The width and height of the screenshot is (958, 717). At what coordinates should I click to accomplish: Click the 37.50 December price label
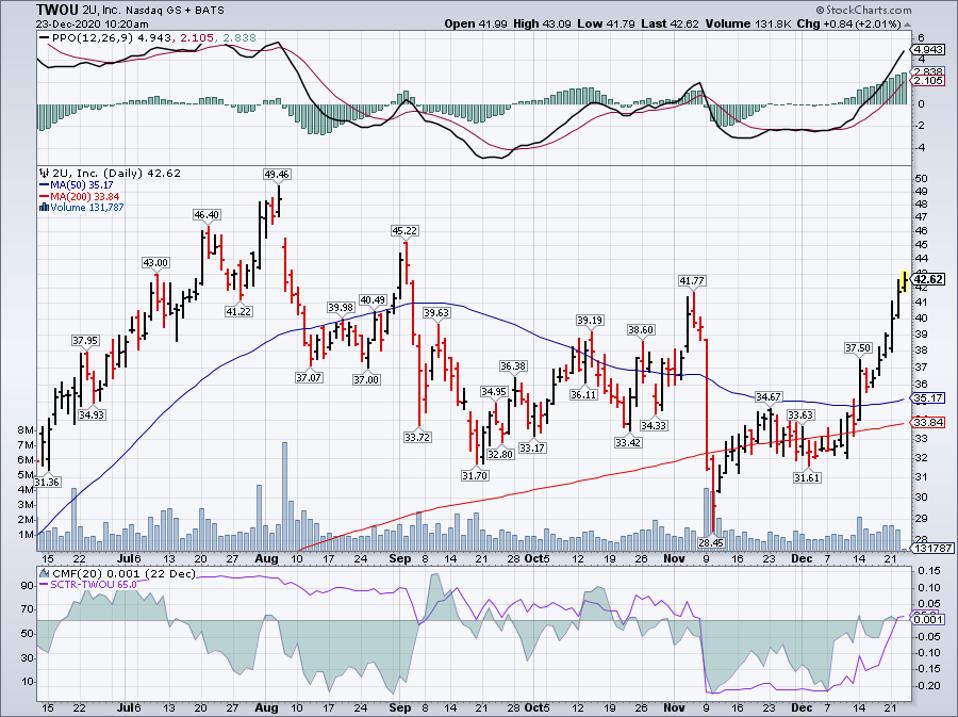(x=858, y=348)
